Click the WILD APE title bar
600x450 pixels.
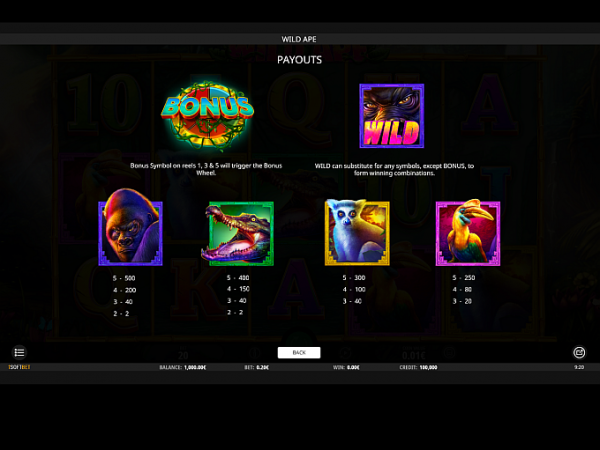coord(299,39)
